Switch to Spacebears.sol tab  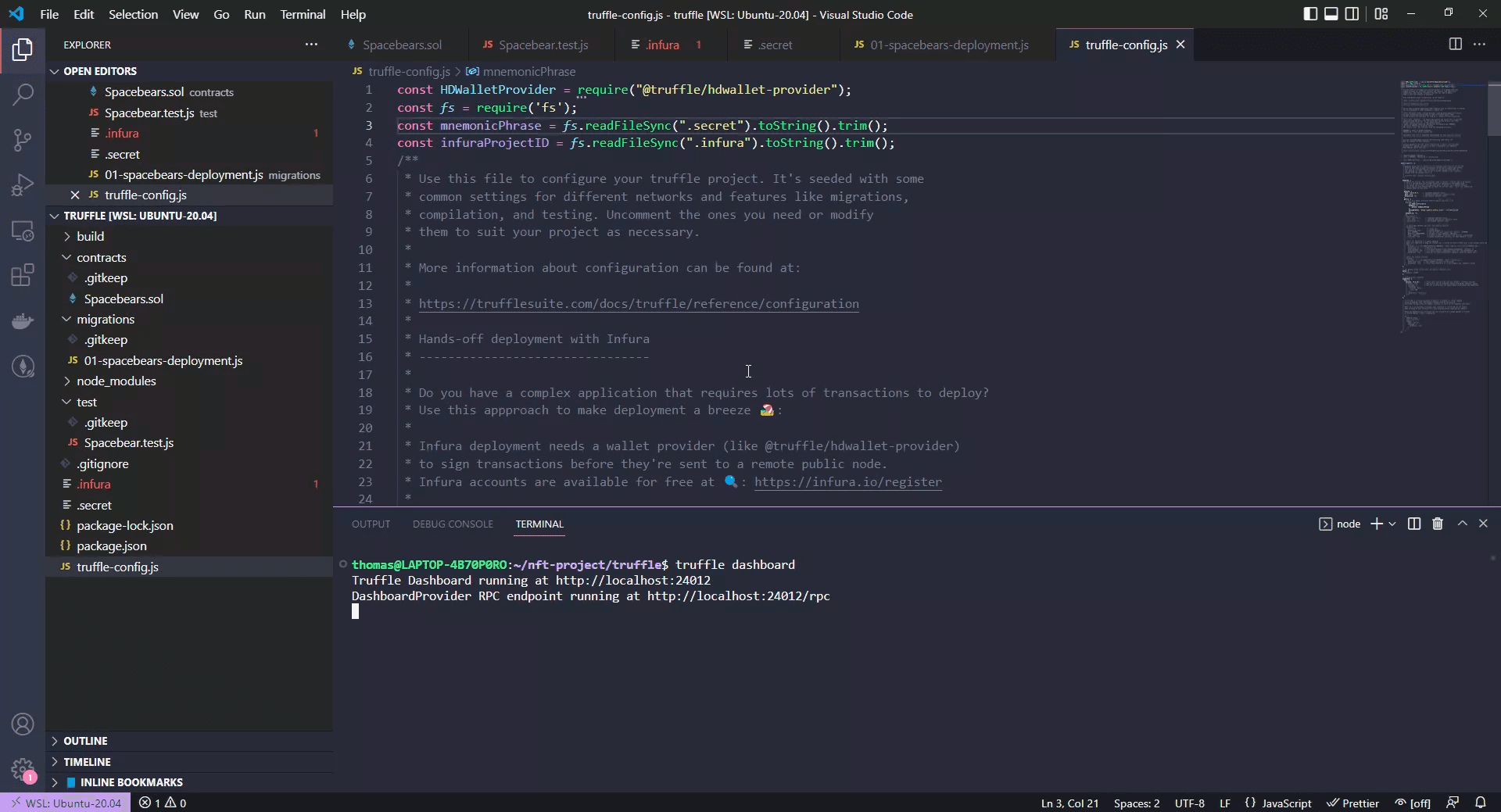pyautogui.click(x=400, y=45)
